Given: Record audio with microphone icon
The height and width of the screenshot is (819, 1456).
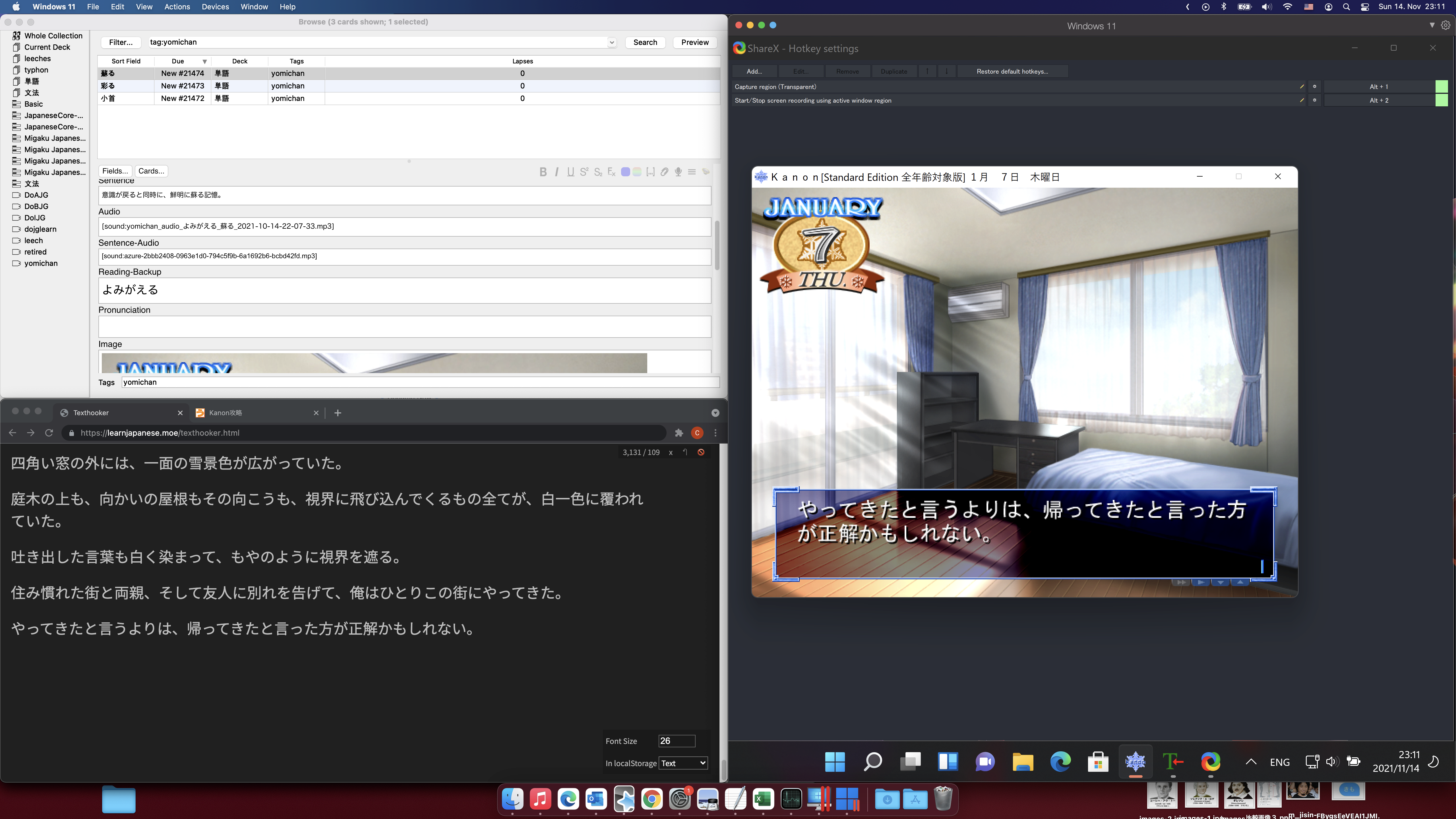Looking at the screenshot, I should click(x=678, y=172).
